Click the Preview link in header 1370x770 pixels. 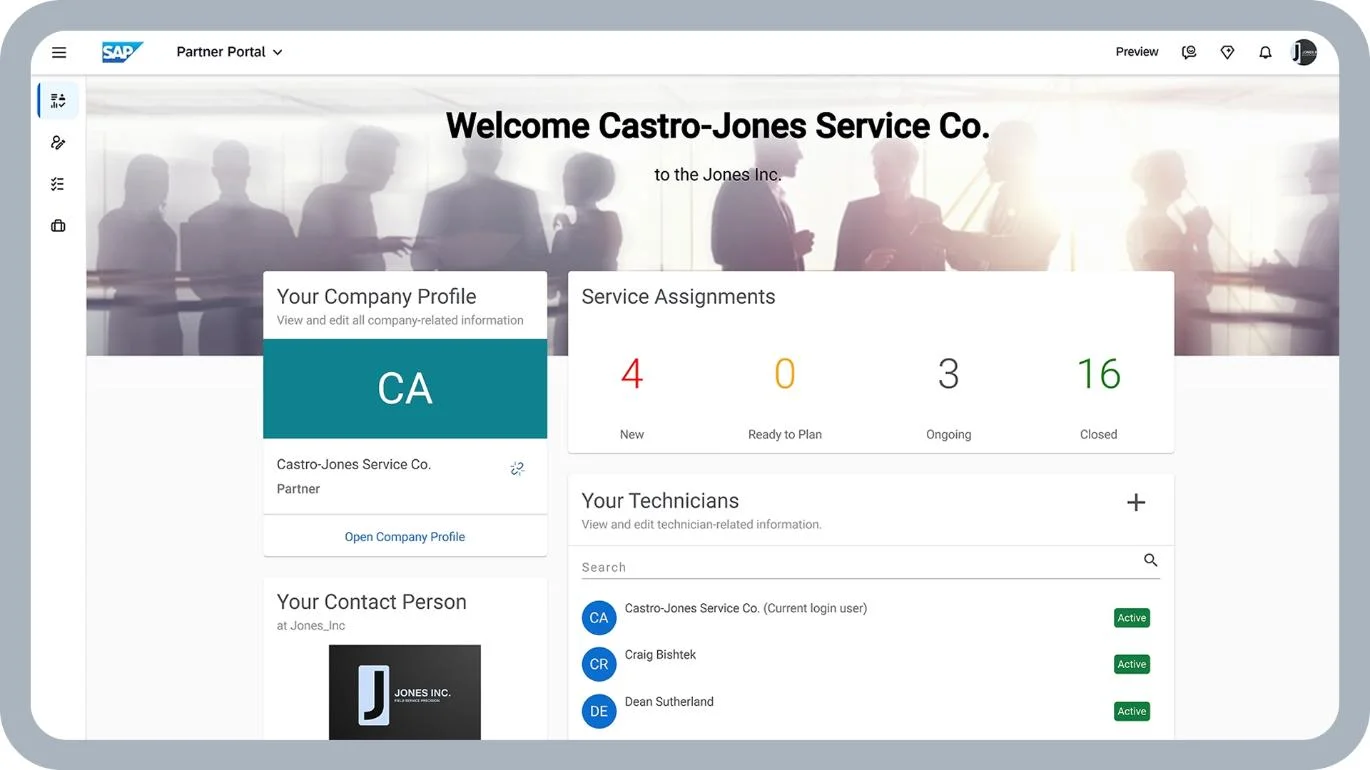(1137, 52)
